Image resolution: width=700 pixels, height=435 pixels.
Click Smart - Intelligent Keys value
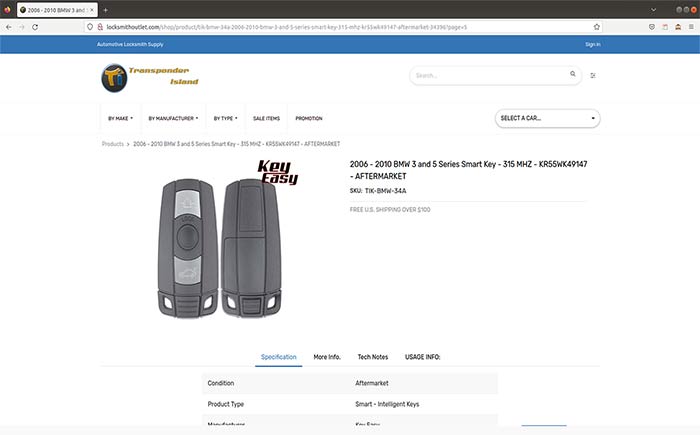click(387, 404)
